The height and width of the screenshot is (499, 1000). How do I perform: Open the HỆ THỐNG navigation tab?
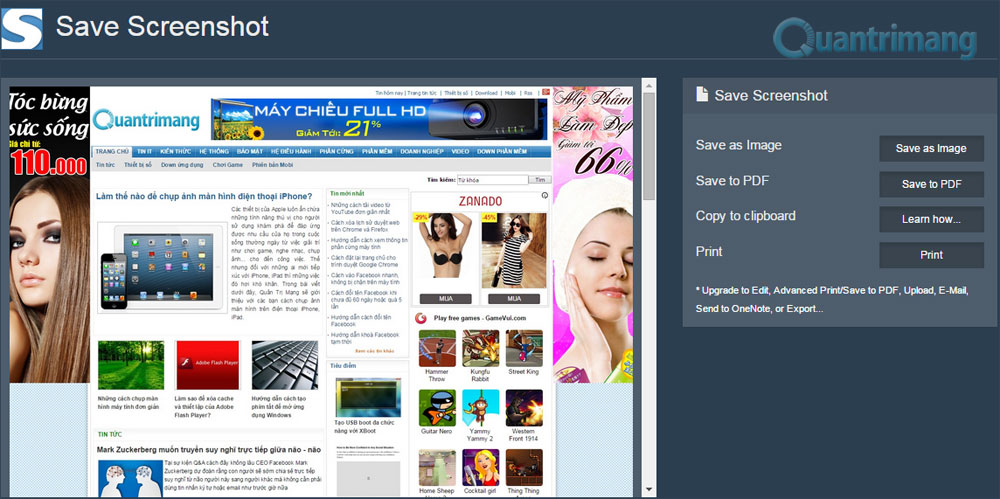tap(214, 152)
